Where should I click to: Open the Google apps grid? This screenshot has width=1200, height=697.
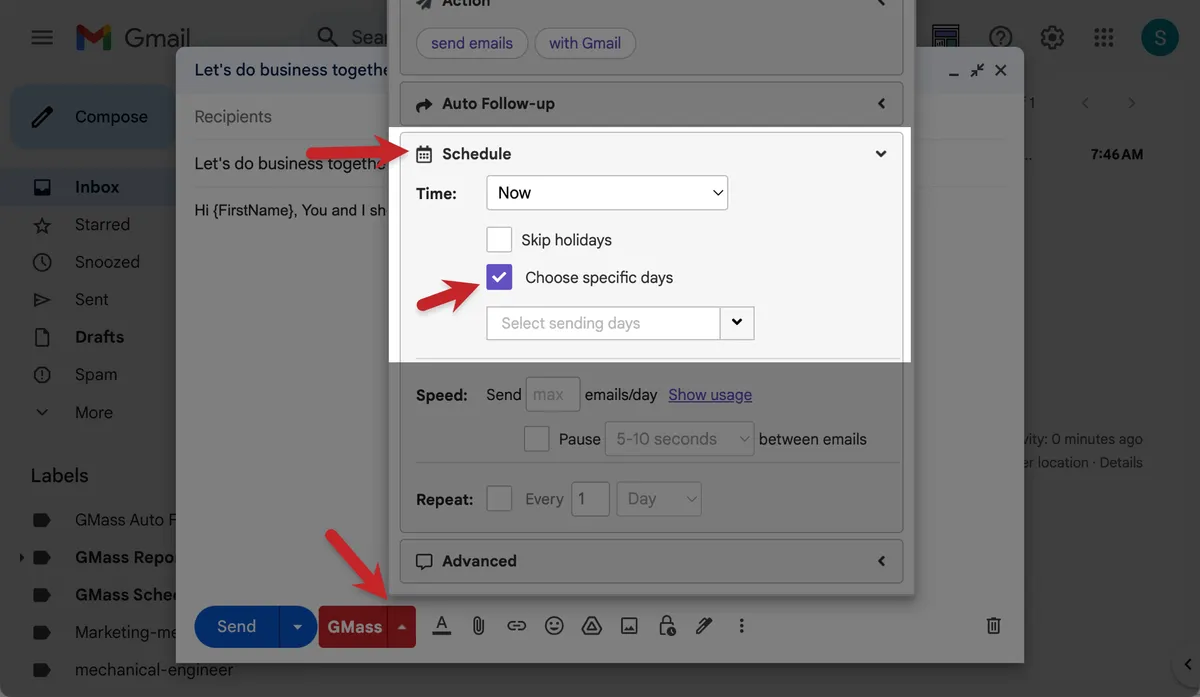pyautogui.click(x=1104, y=38)
